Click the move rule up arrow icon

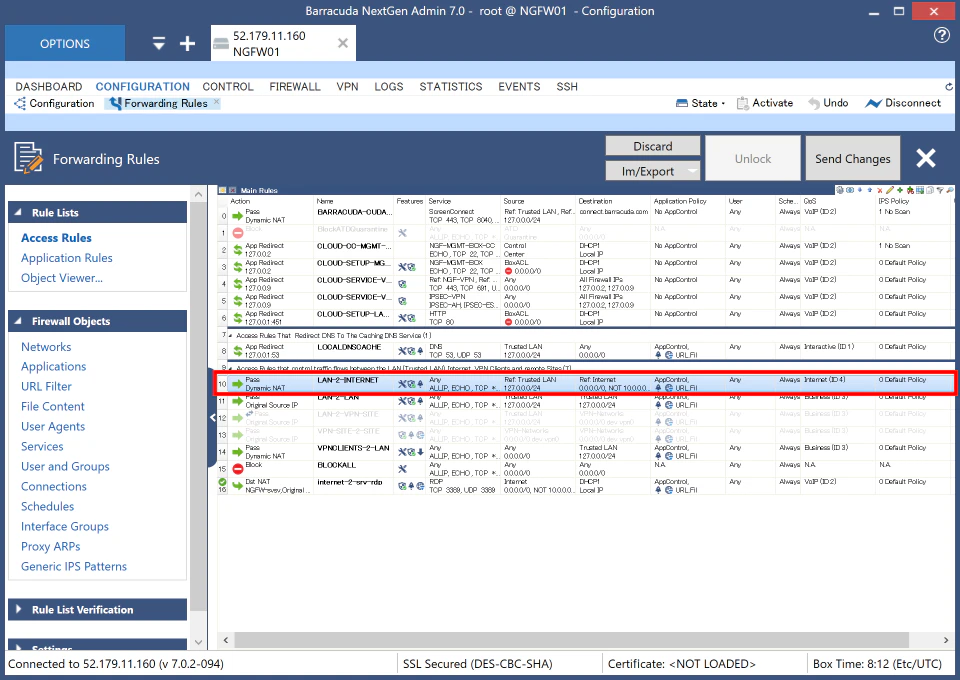click(x=869, y=190)
